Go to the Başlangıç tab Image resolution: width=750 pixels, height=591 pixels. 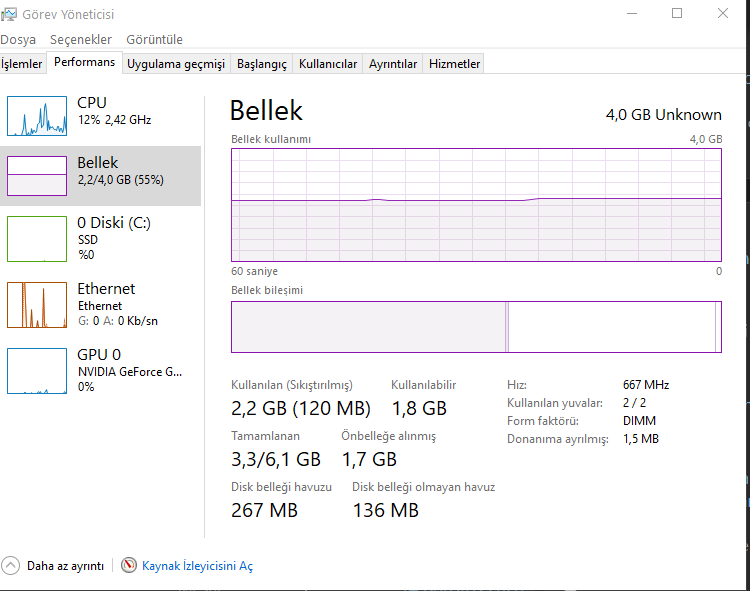click(x=262, y=64)
